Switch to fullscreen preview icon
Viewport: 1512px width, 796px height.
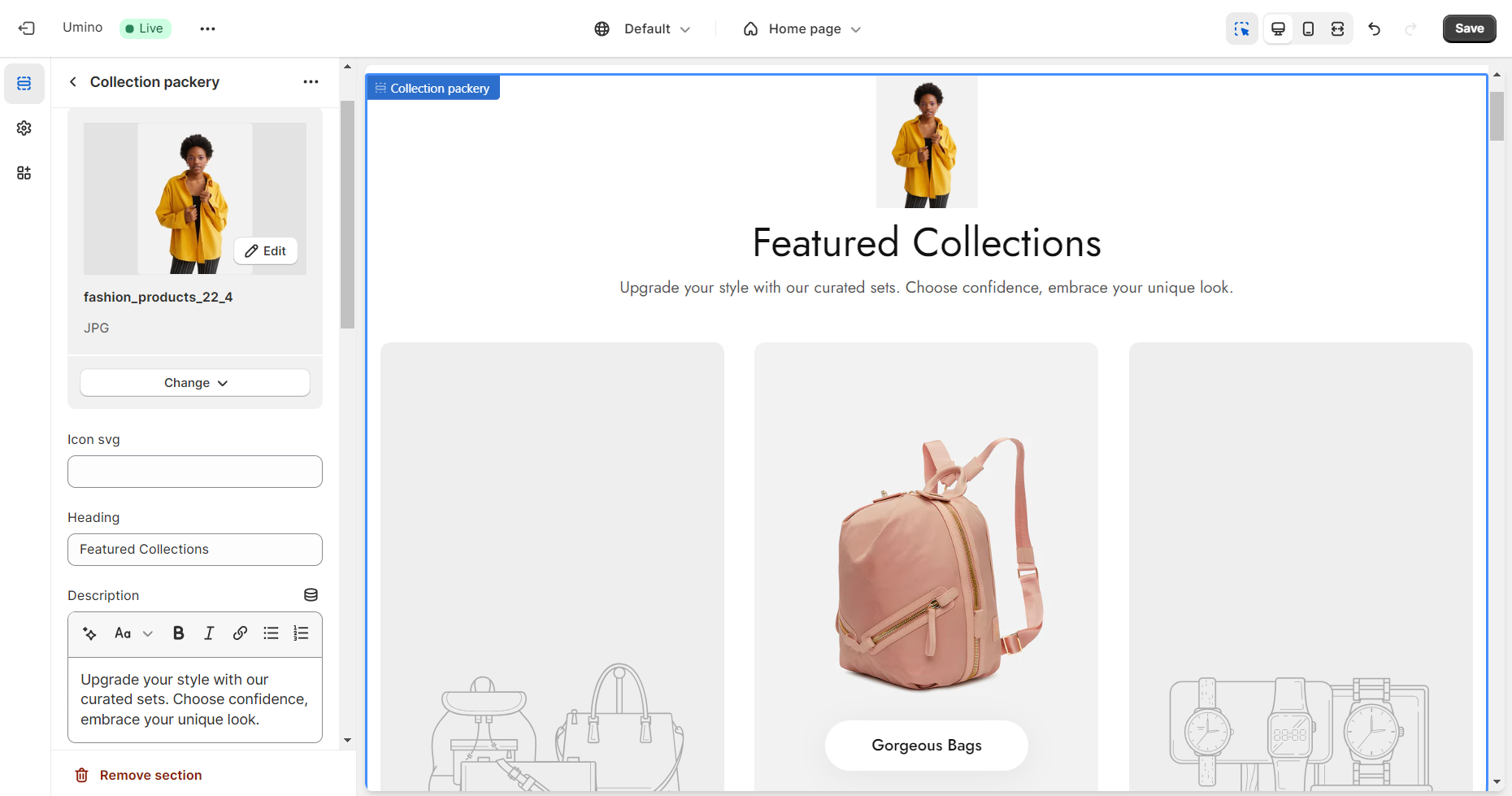(1337, 28)
